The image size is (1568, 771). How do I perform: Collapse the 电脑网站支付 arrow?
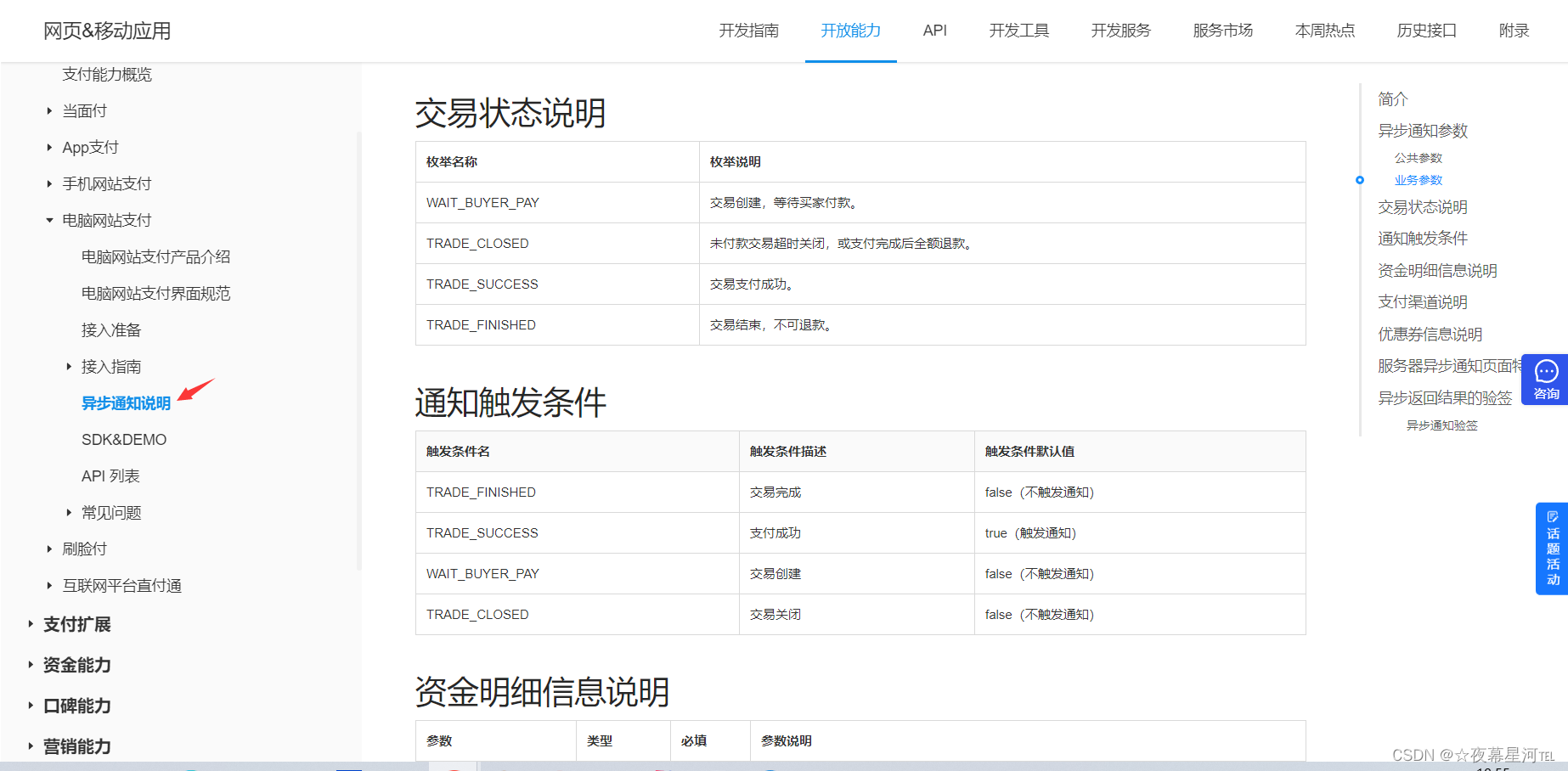[49, 221]
